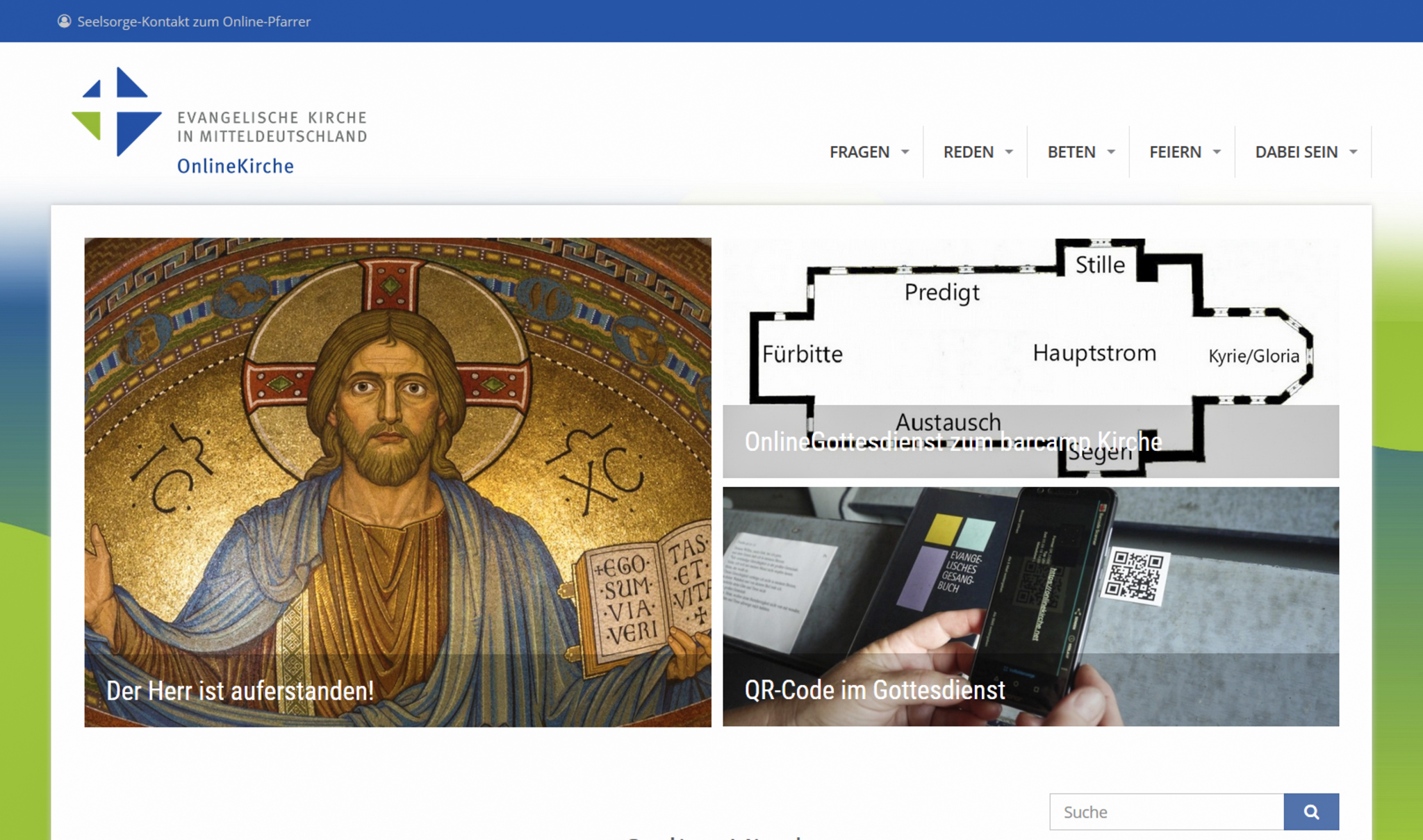Open the QR-Code im Gottesdienst article

pos(875,690)
